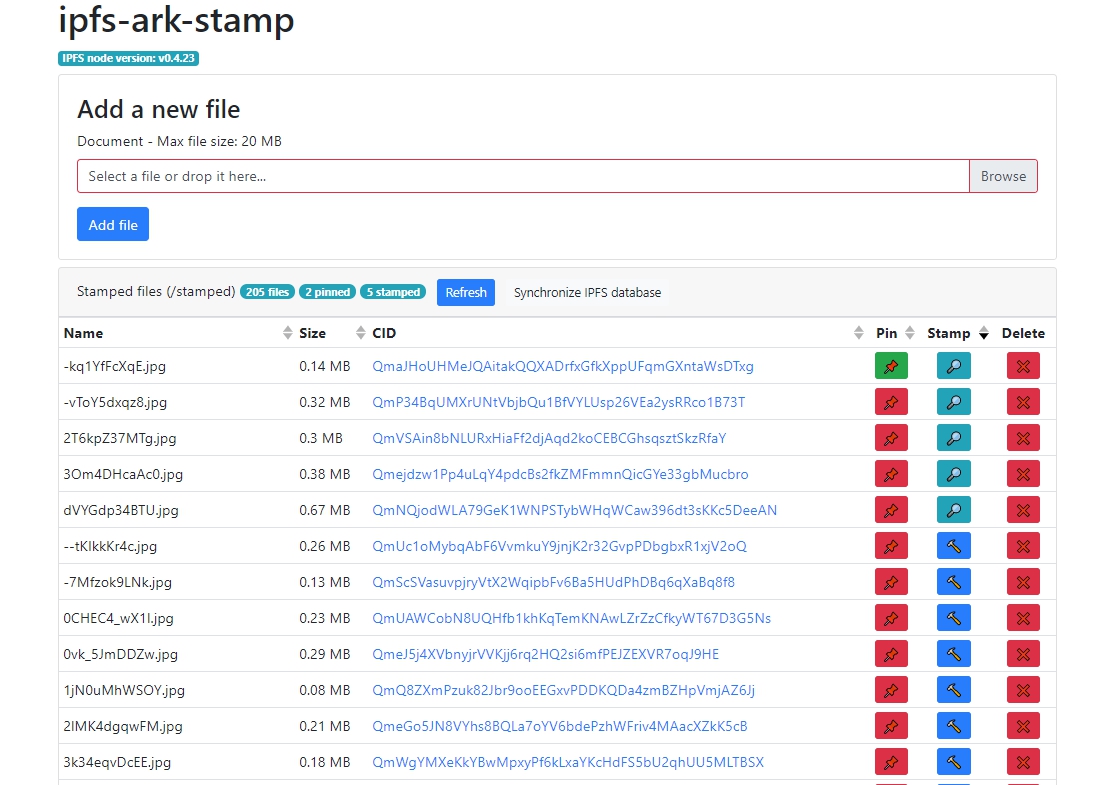Refresh the stamped files list
This screenshot has height=785, width=1116.
tap(465, 292)
